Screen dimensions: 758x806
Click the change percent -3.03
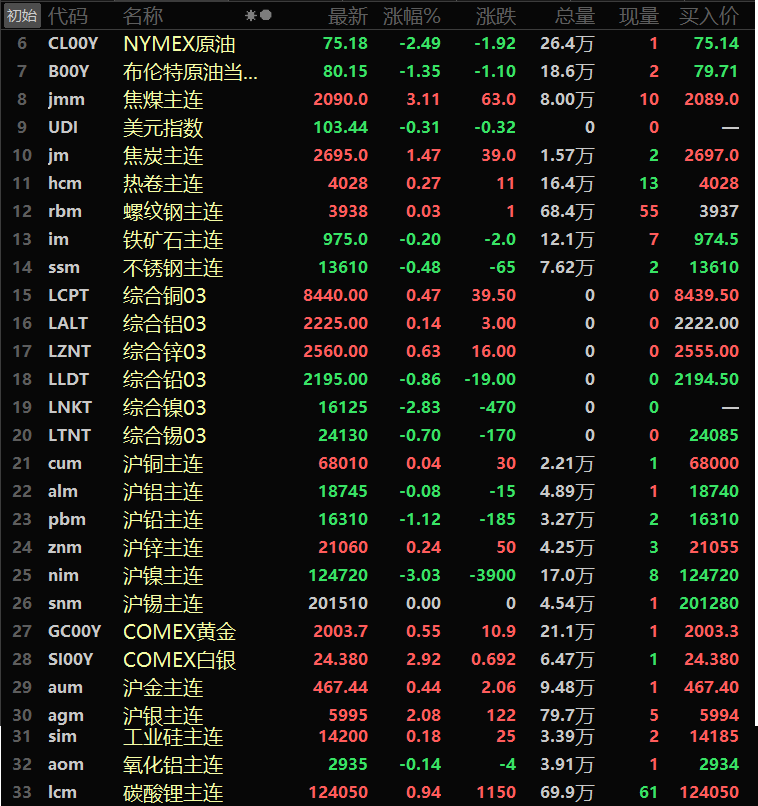(420, 576)
